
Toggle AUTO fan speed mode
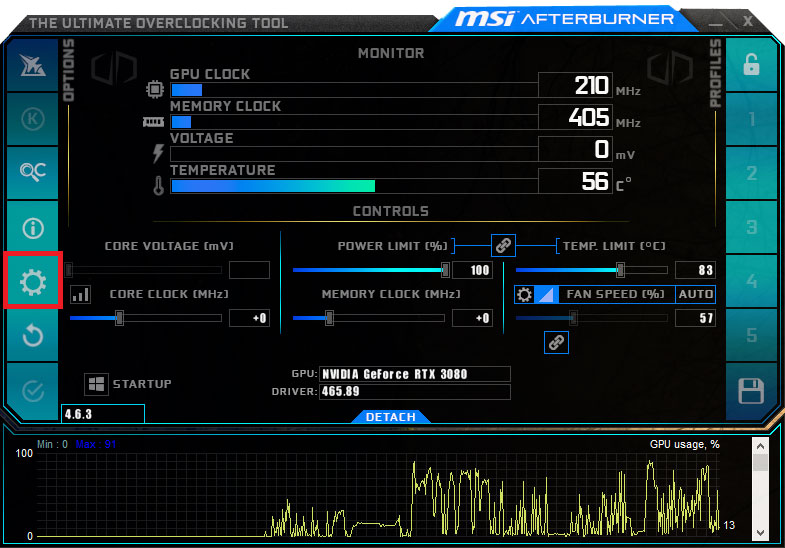tap(695, 294)
